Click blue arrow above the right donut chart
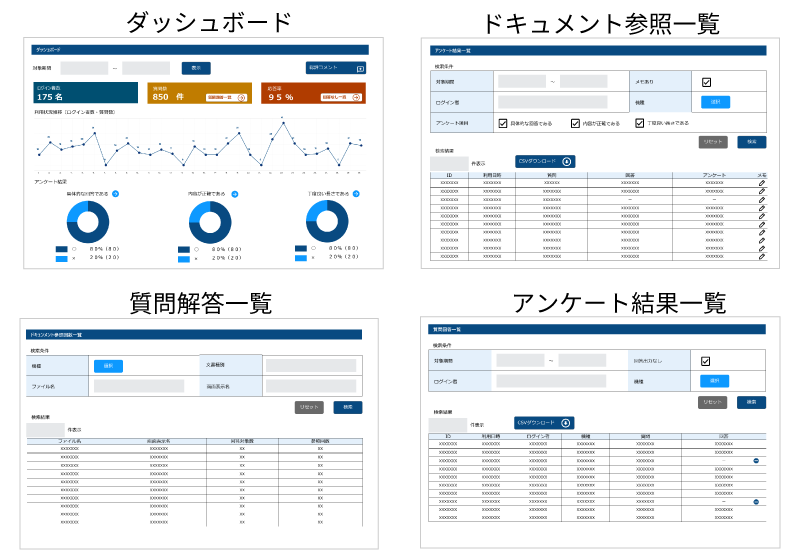 pyautogui.click(x=357, y=194)
